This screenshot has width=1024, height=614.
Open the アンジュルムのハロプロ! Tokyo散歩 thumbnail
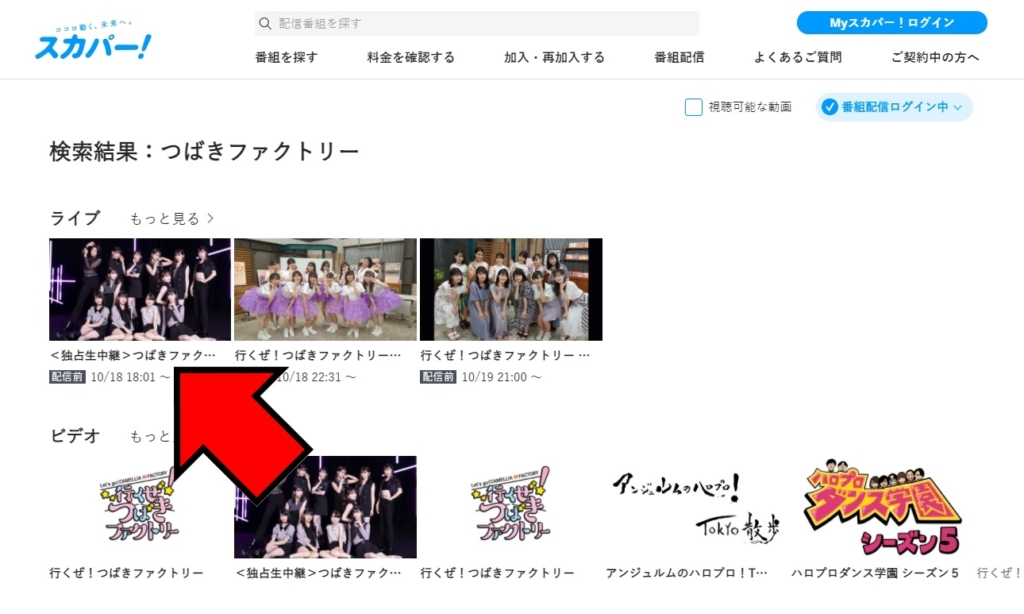tap(696, 507)
